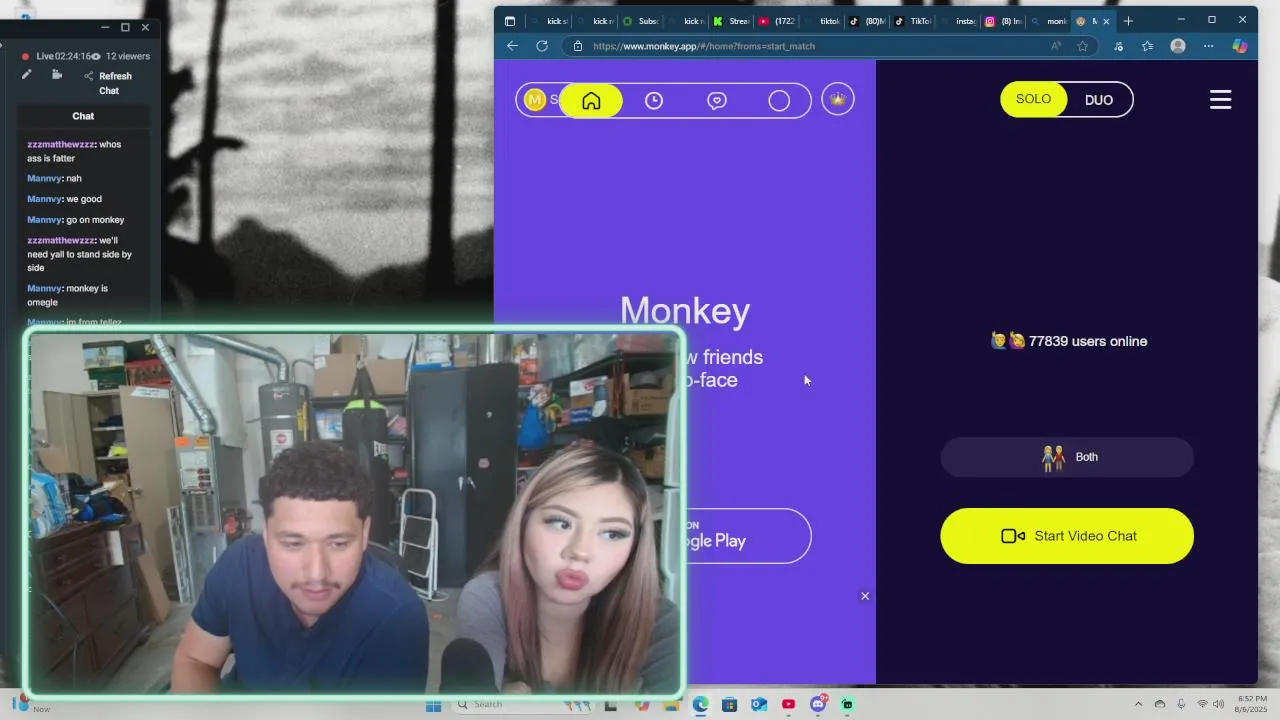Open the Monkey home icon
The width and height of the screenshot is (1280, 720).
pyautogui.click(x=591, y=100)
